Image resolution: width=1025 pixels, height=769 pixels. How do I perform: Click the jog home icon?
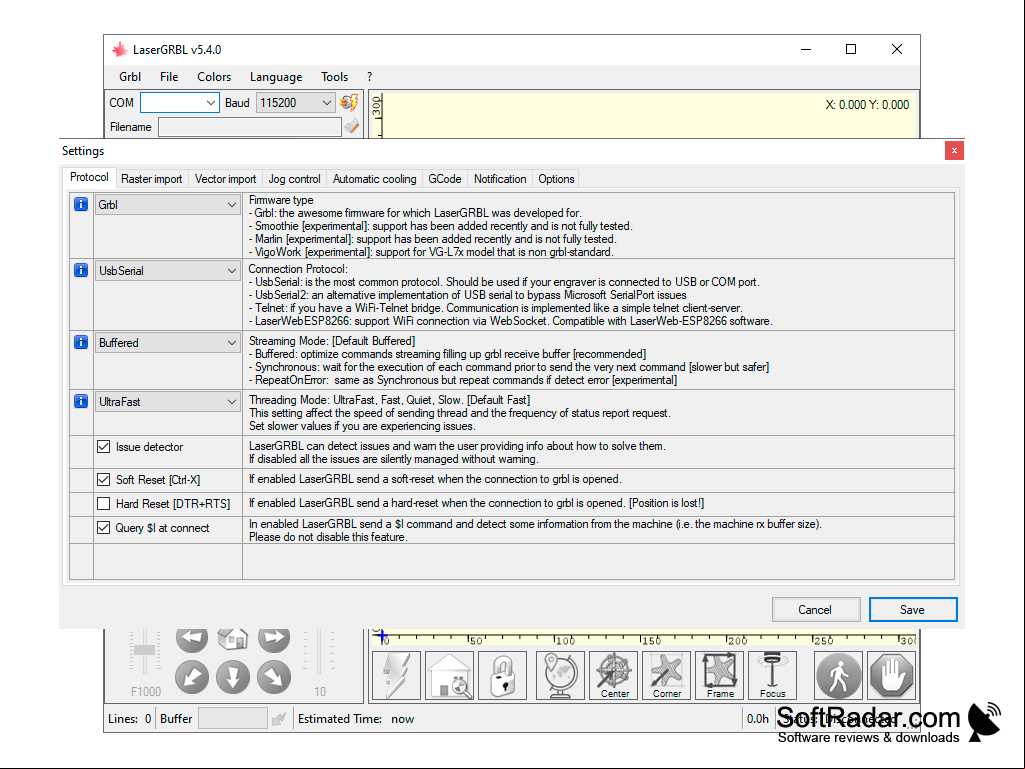pyautogui.click(x=233, y=639)
